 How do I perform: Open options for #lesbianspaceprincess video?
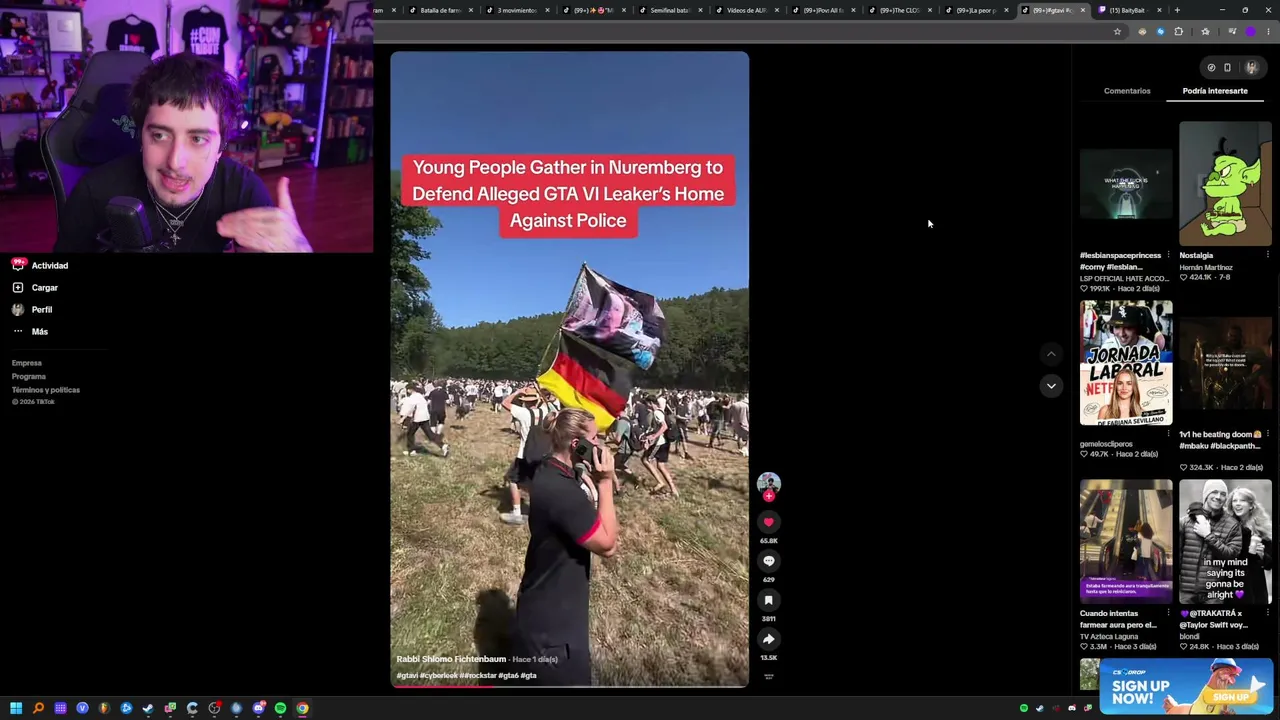[x=1168, y=255]
